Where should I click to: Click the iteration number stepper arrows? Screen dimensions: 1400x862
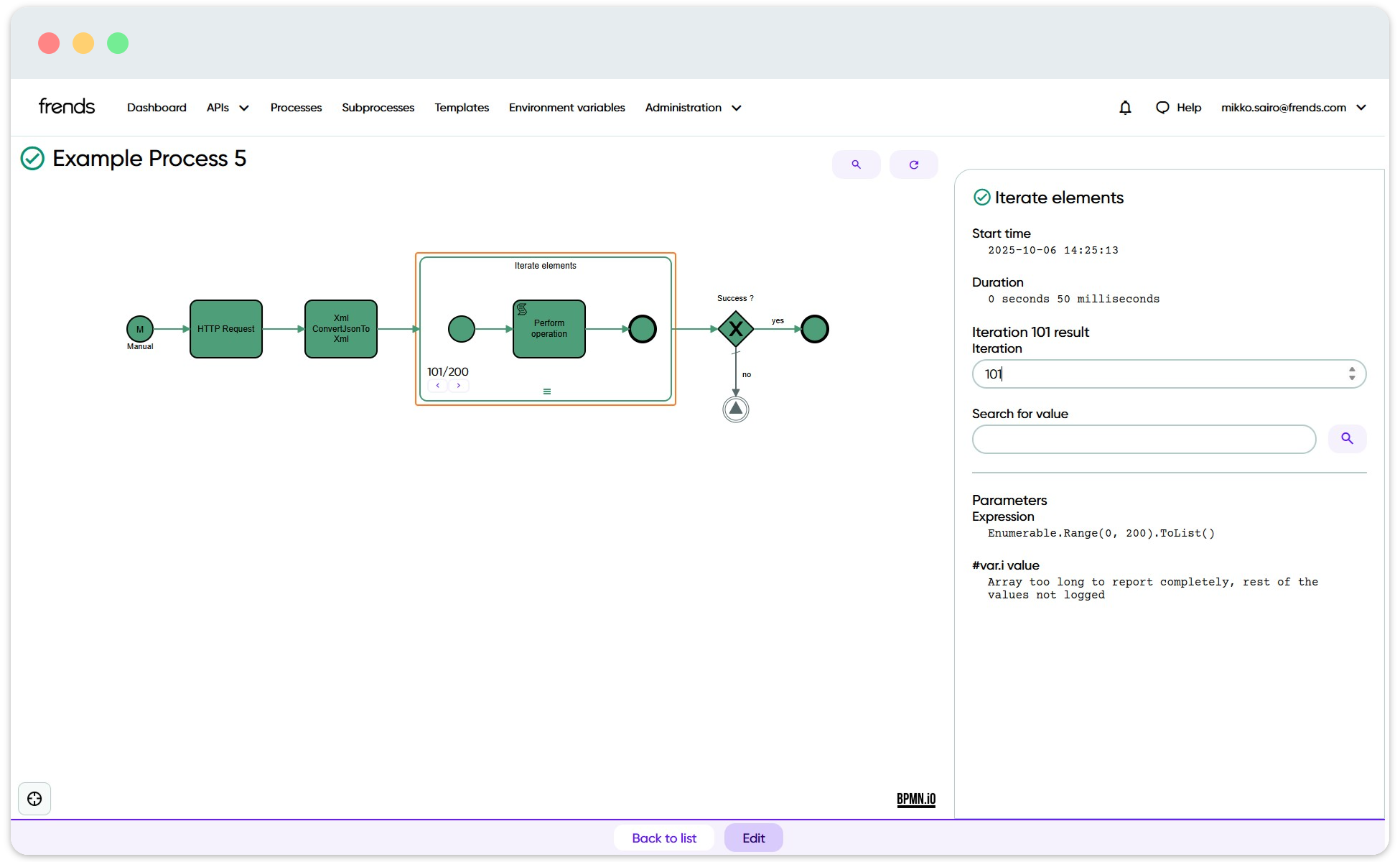[1352, 374]
